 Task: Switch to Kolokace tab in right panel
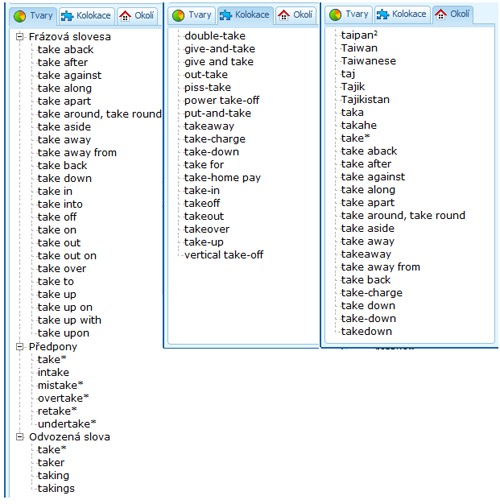click(402, 14)
